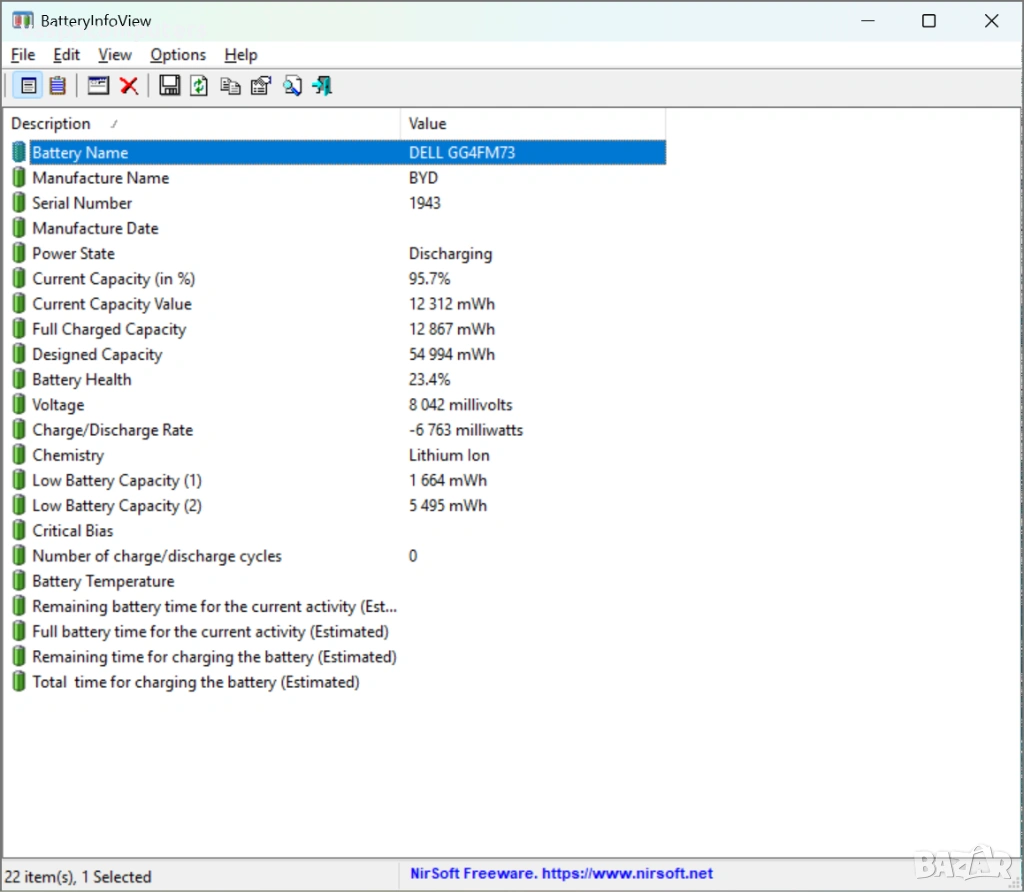Screen dimensions: 1024x892
Task: Click the battery log view clipboard icon
Action: (x=58, y=86)
